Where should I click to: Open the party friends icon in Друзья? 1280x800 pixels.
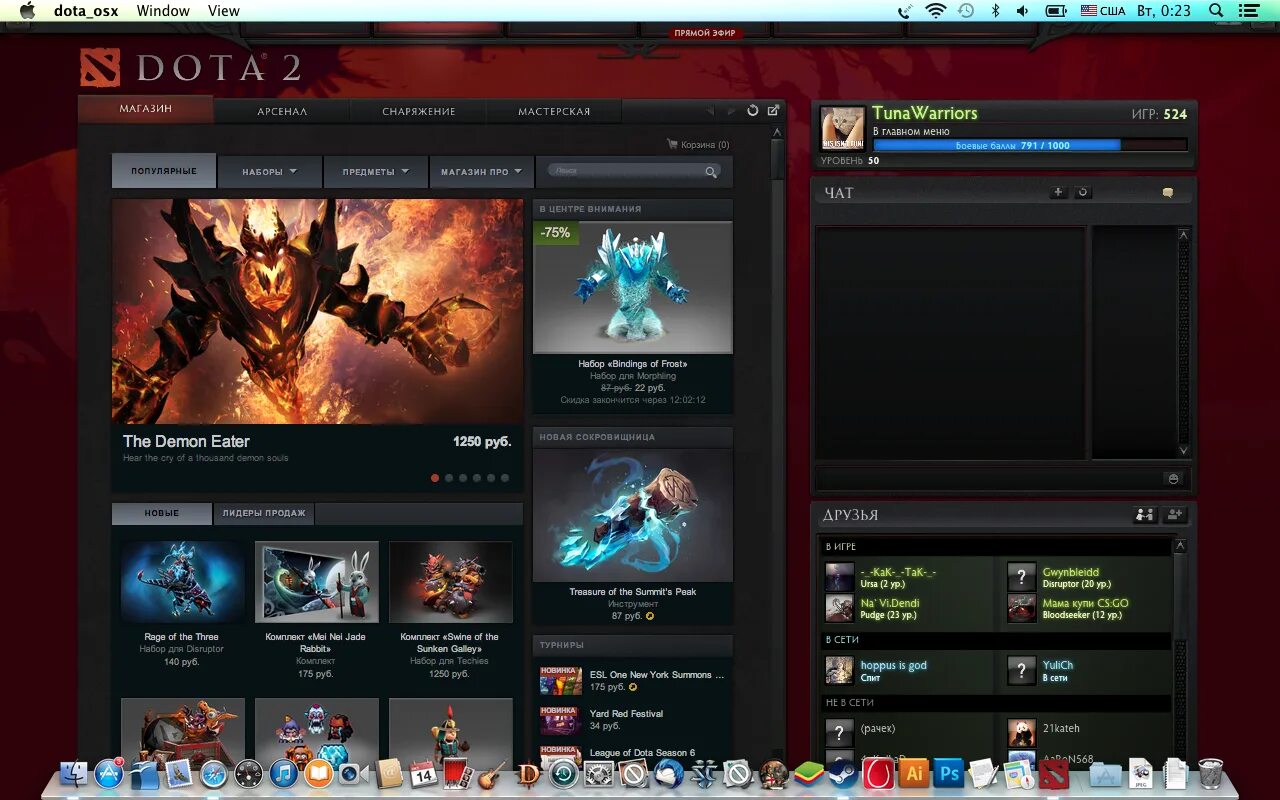tap(1145, 514)
